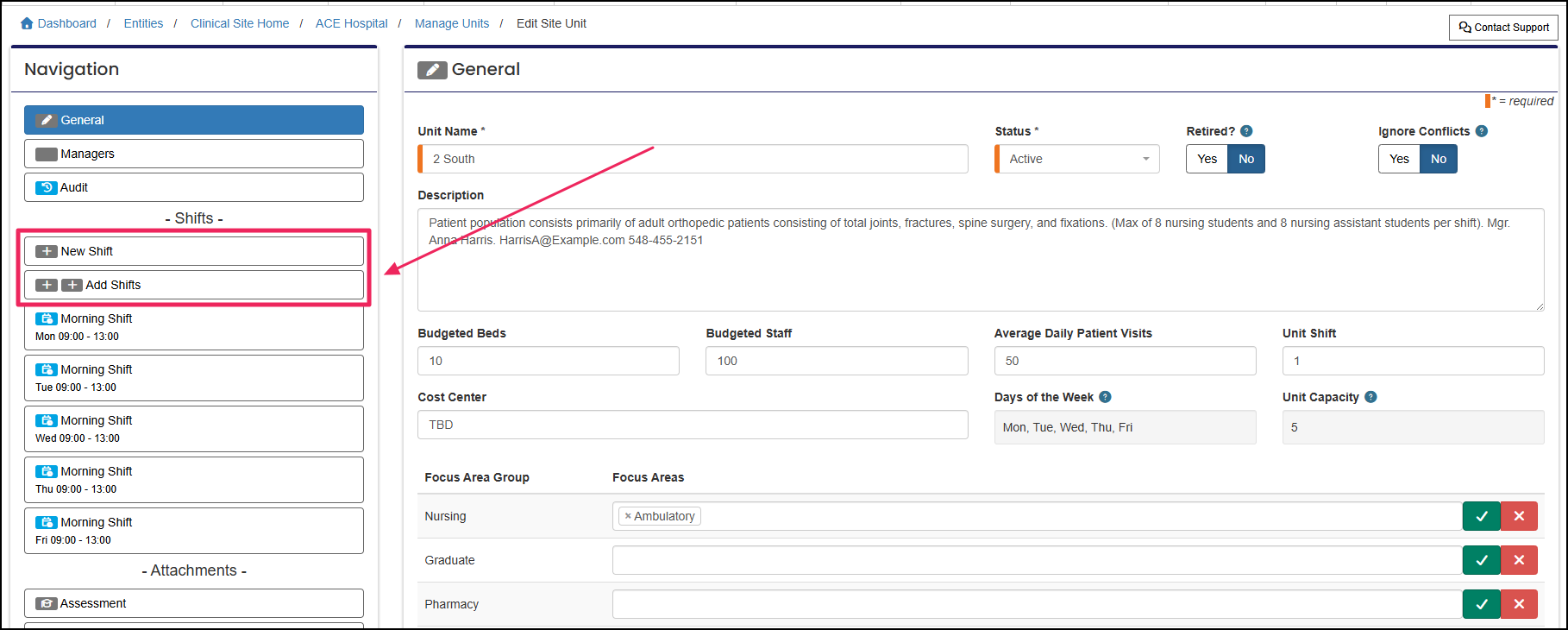Open Morning Shift Tue 09:00 - 13:00
This screenshot has width=1568, height=630.
click(194, 378)
